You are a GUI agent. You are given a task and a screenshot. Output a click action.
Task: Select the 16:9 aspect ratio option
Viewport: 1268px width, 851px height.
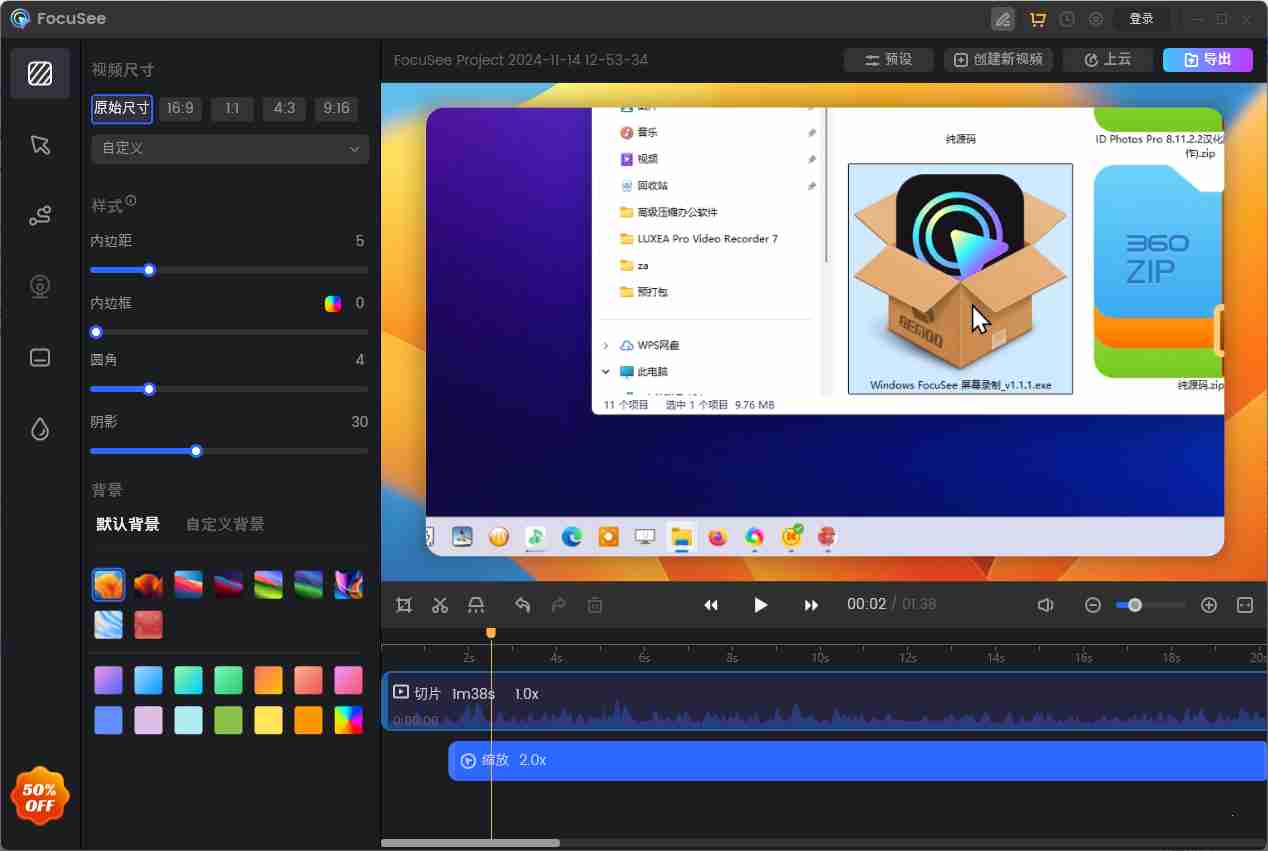180,109
